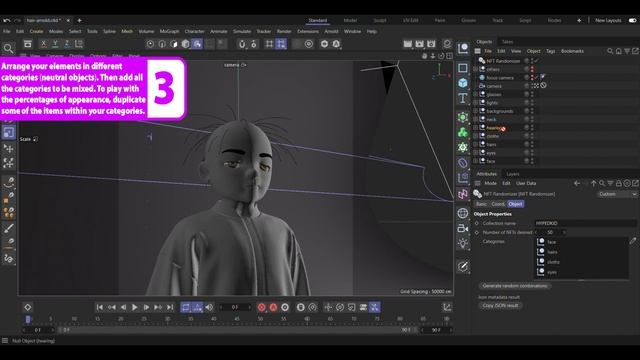Add Camera object icon
The width and height of the screenshot is (640, 360).
(x=463, y=228)
